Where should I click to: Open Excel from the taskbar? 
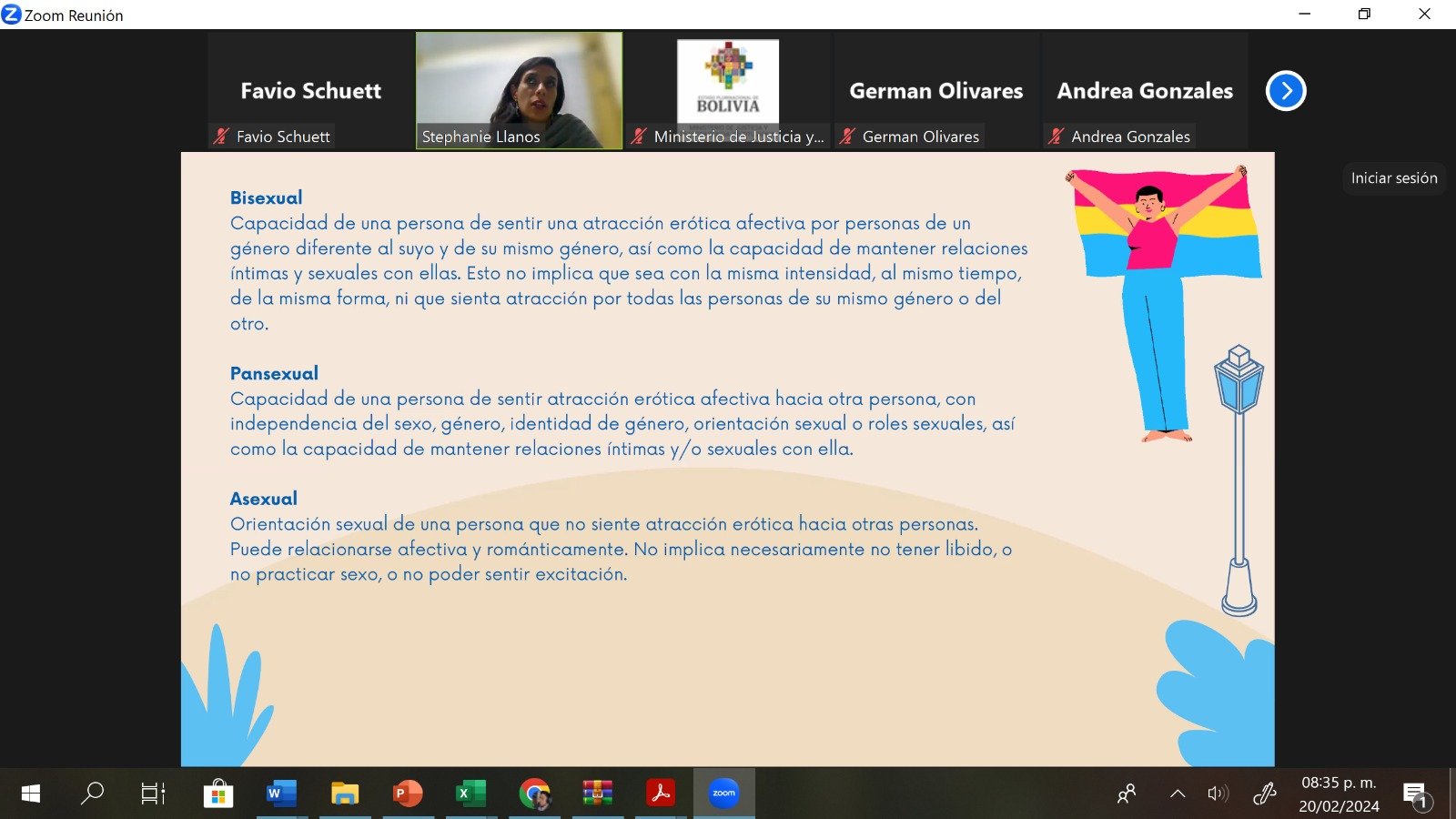(x=470, y=793)
